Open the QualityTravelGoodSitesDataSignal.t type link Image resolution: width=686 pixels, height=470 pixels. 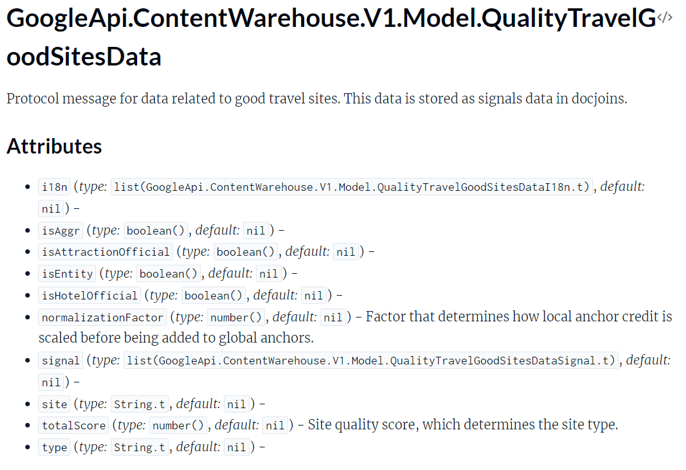coord(371,361)
